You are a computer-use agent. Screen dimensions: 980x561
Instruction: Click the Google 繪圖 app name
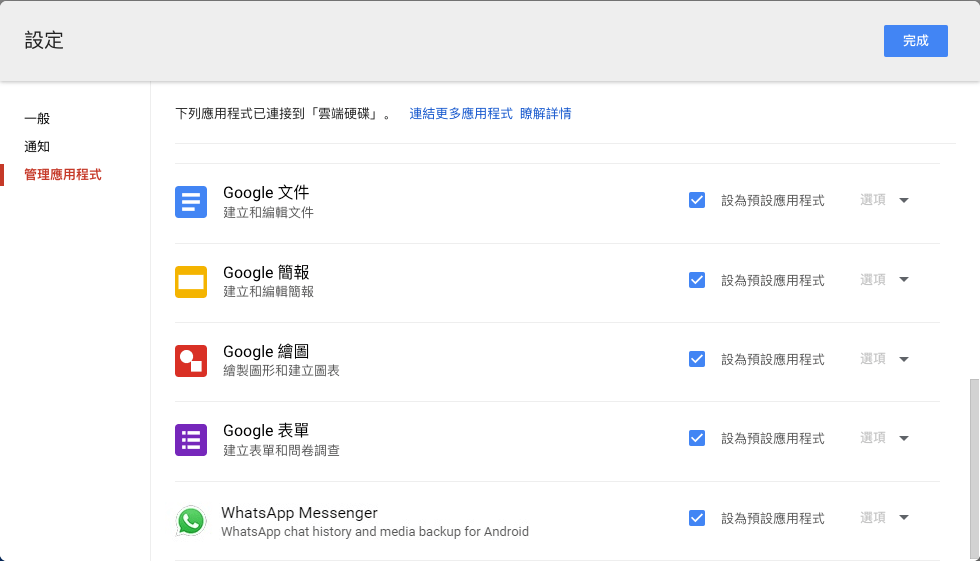(x=266, y=351)
